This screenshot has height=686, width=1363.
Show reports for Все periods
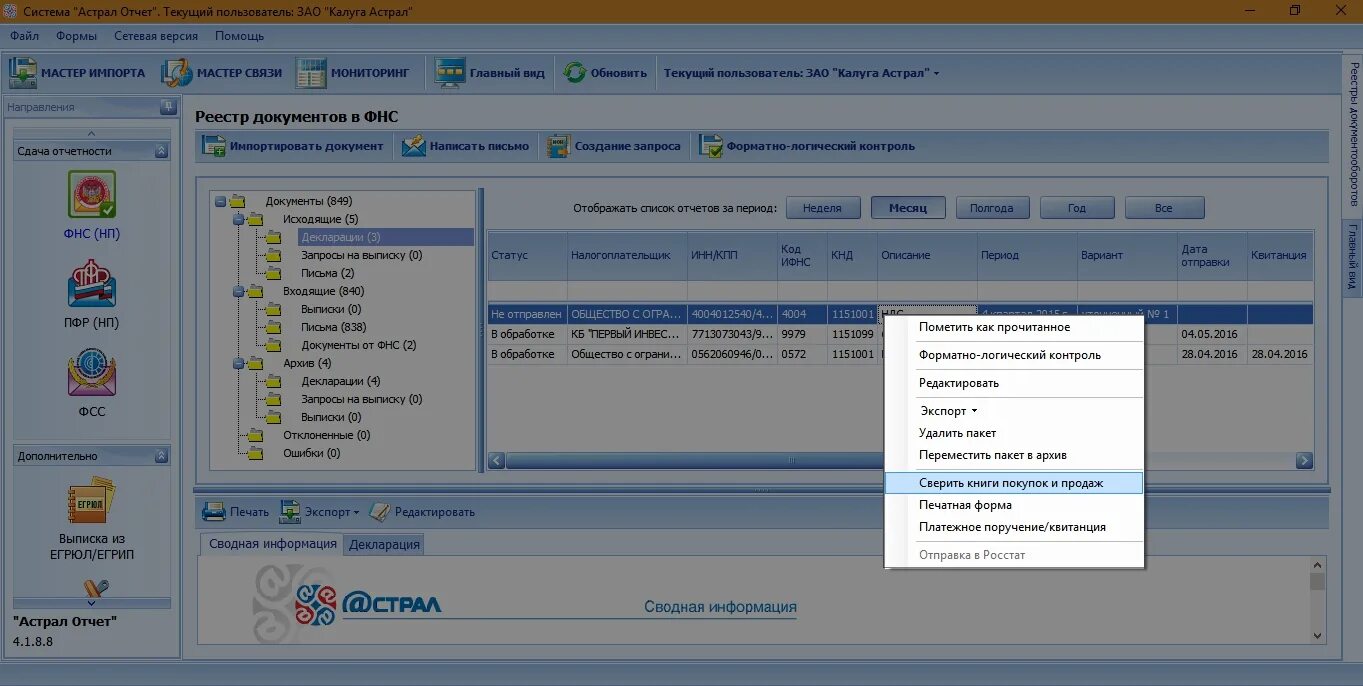1164,208
